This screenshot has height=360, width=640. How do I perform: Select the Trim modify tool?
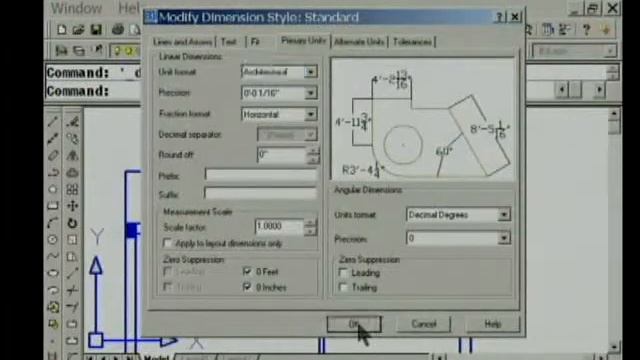pos(72,290)
